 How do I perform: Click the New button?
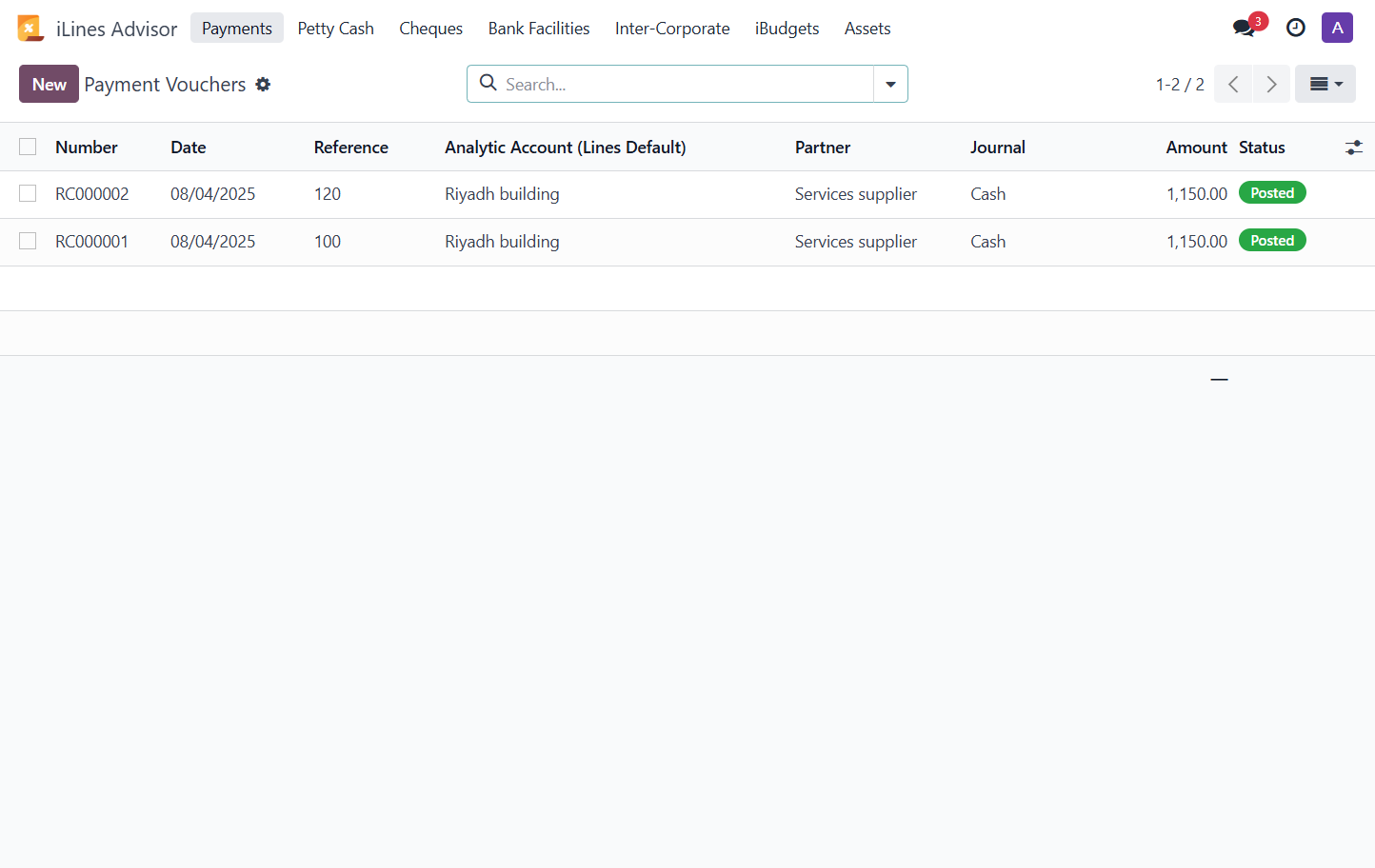tap(49, 84)
